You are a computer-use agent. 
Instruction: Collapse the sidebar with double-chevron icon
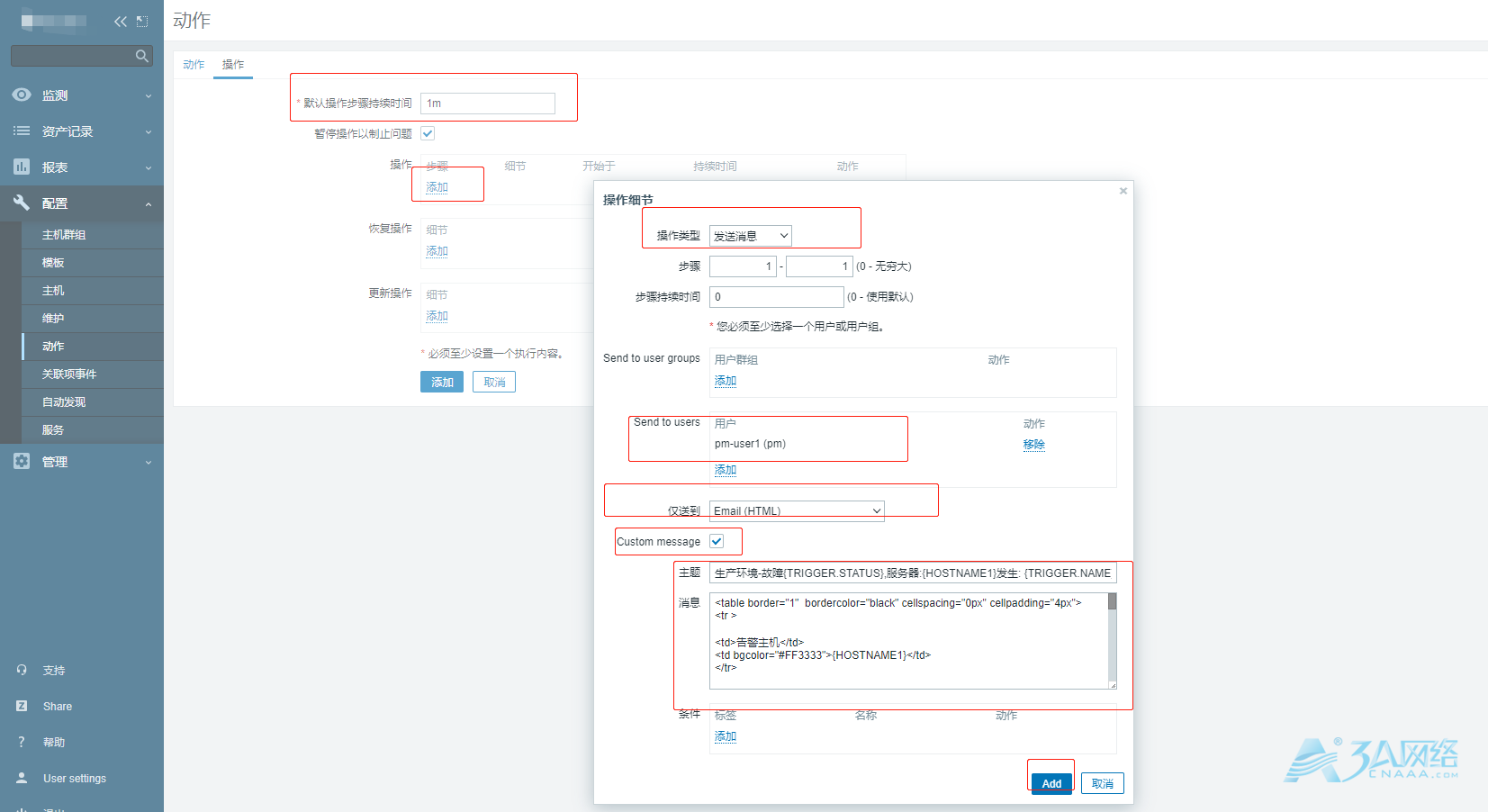tap(121, 21)
